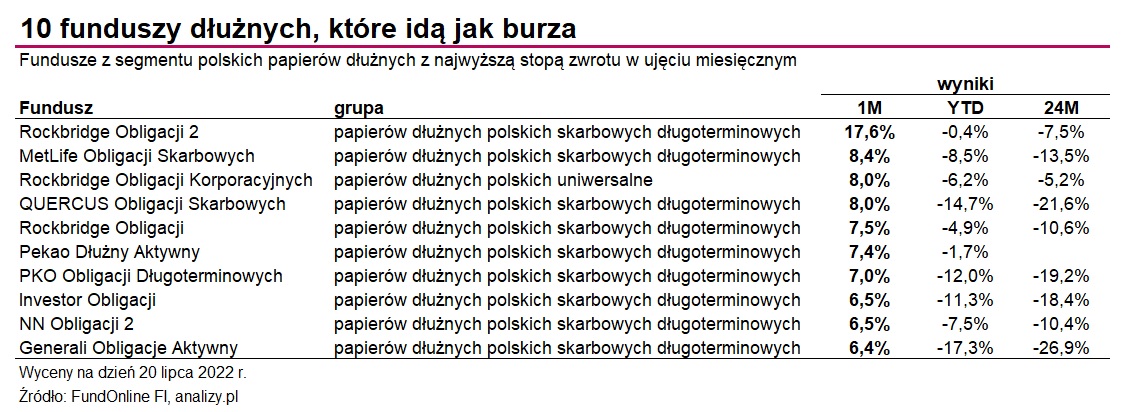
Task: Click the fund name 'NN Obligacji 2'
Action: pos(77,325)
